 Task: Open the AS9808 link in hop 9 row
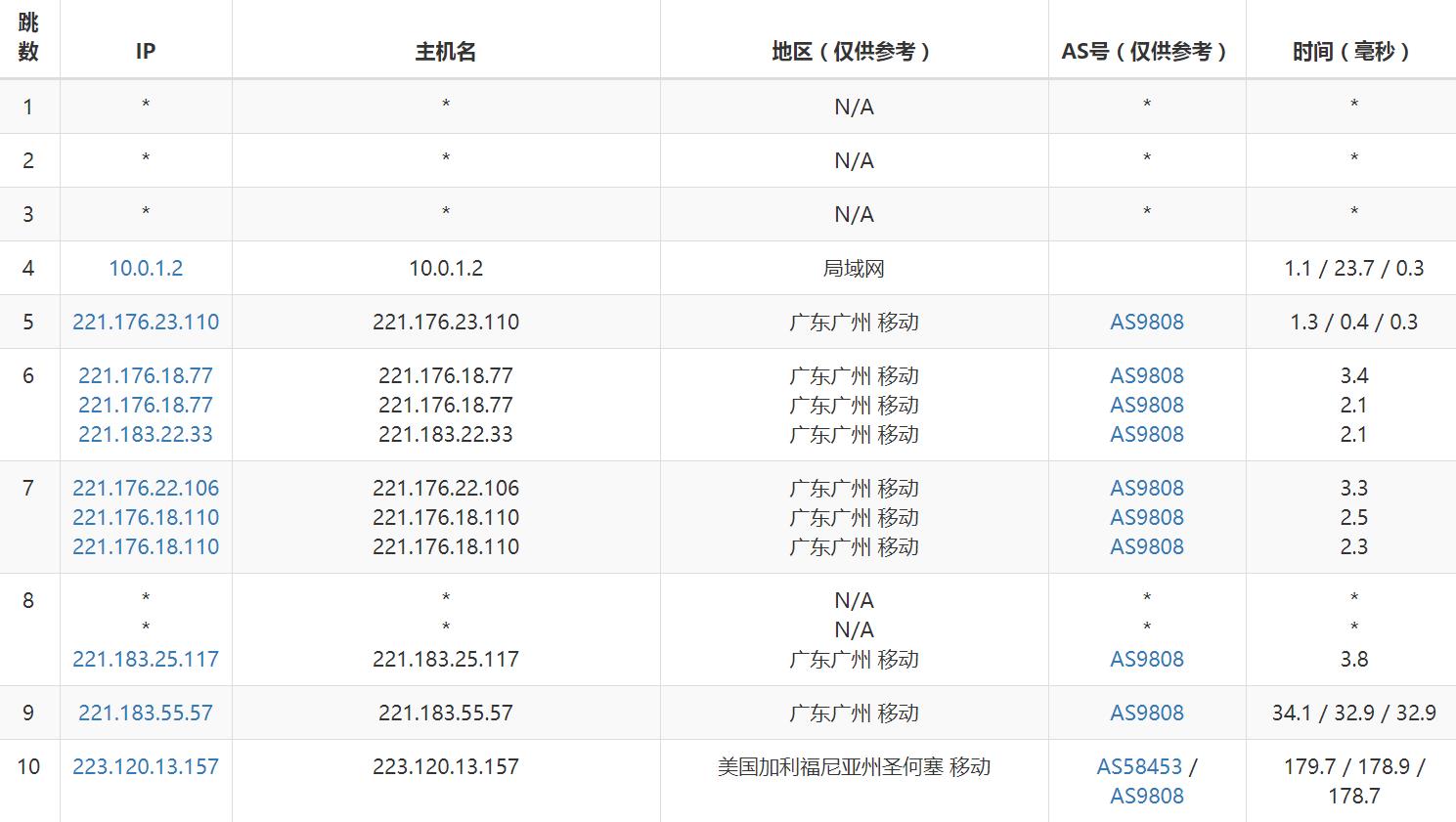coord(1147,713)
